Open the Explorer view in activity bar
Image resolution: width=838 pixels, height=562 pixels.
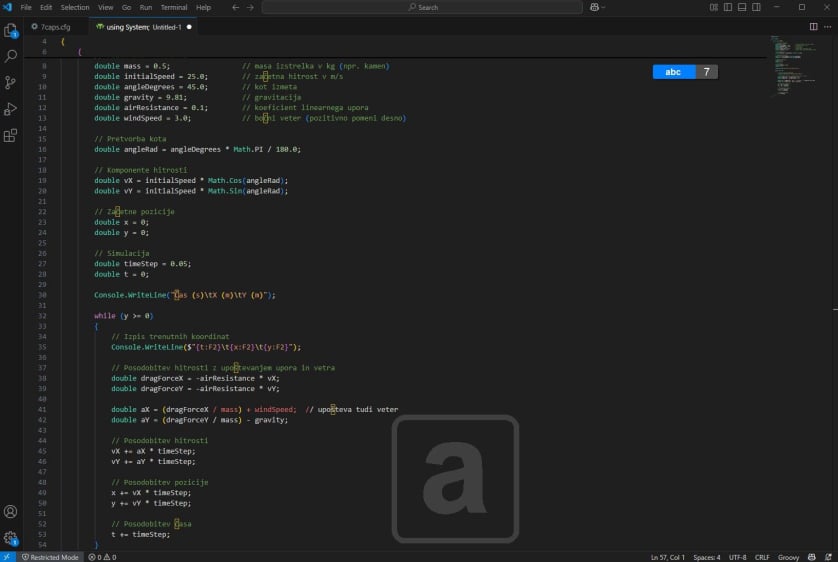[11, 30]
